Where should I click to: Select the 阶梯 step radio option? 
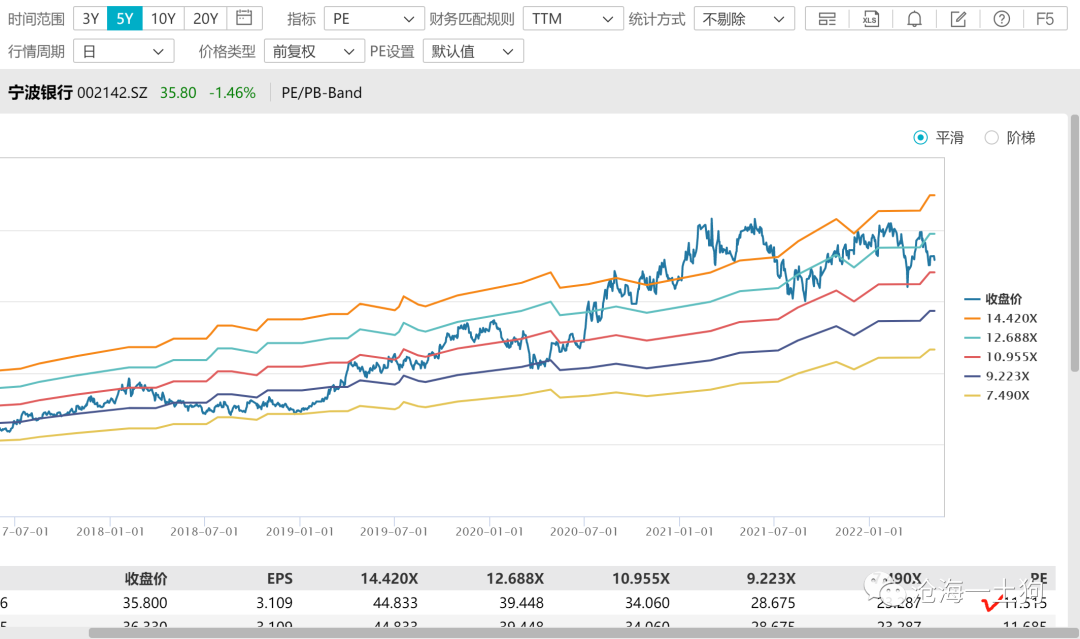992,138
